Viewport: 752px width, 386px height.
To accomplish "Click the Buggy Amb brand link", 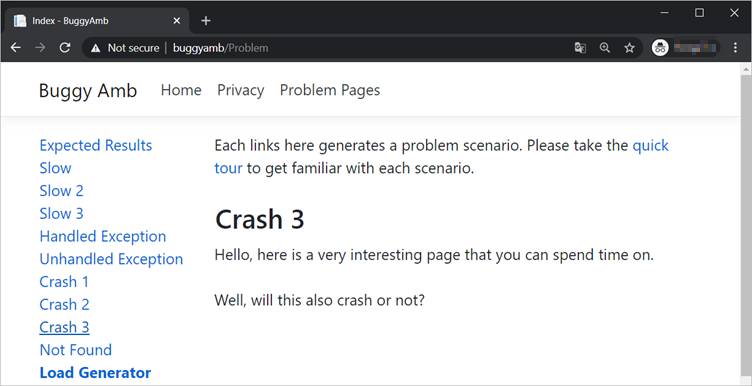I will click(88, 90).
